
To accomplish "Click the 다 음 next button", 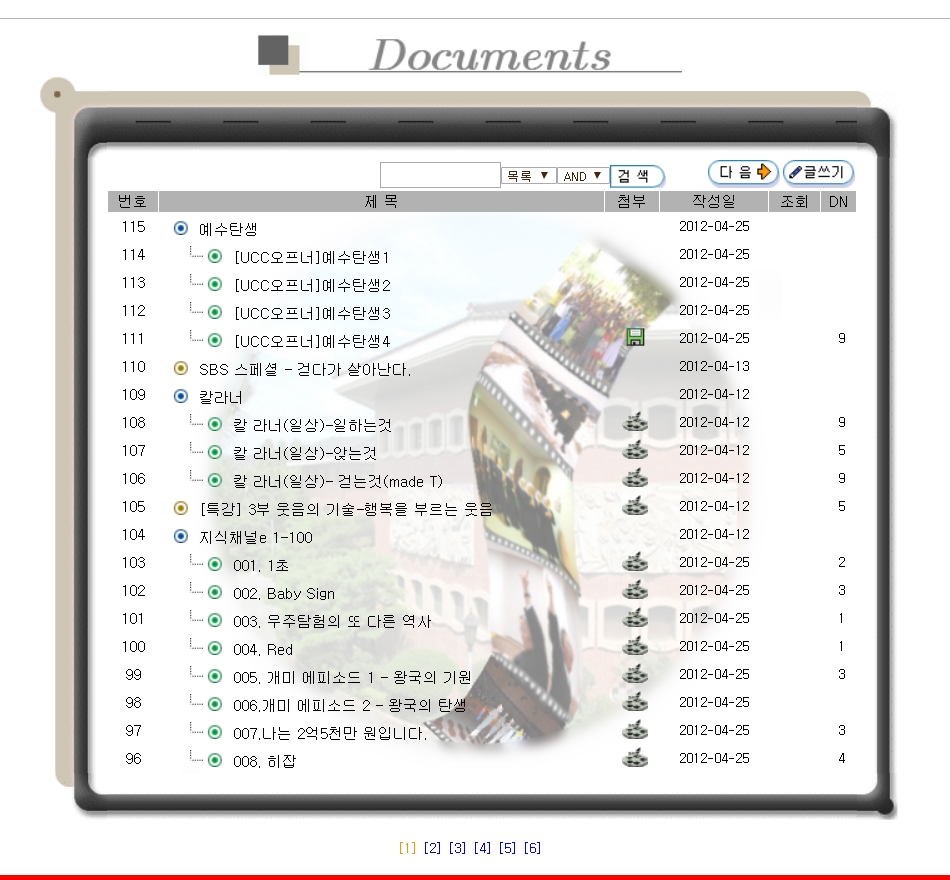I will pos(743,172).
